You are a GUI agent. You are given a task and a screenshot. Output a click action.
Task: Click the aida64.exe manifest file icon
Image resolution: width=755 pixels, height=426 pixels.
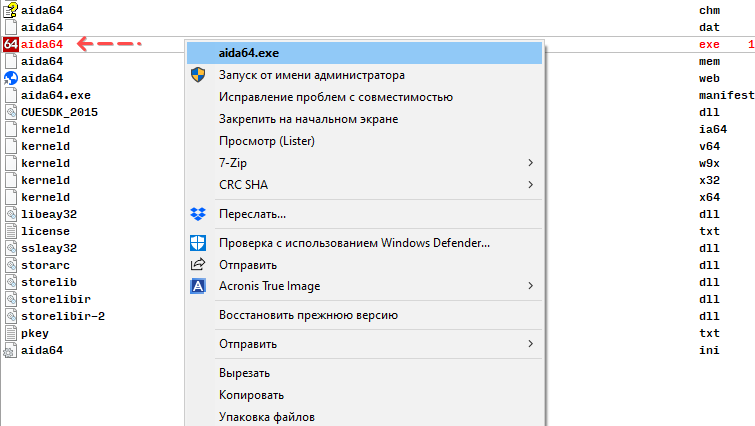pos(11,95)
